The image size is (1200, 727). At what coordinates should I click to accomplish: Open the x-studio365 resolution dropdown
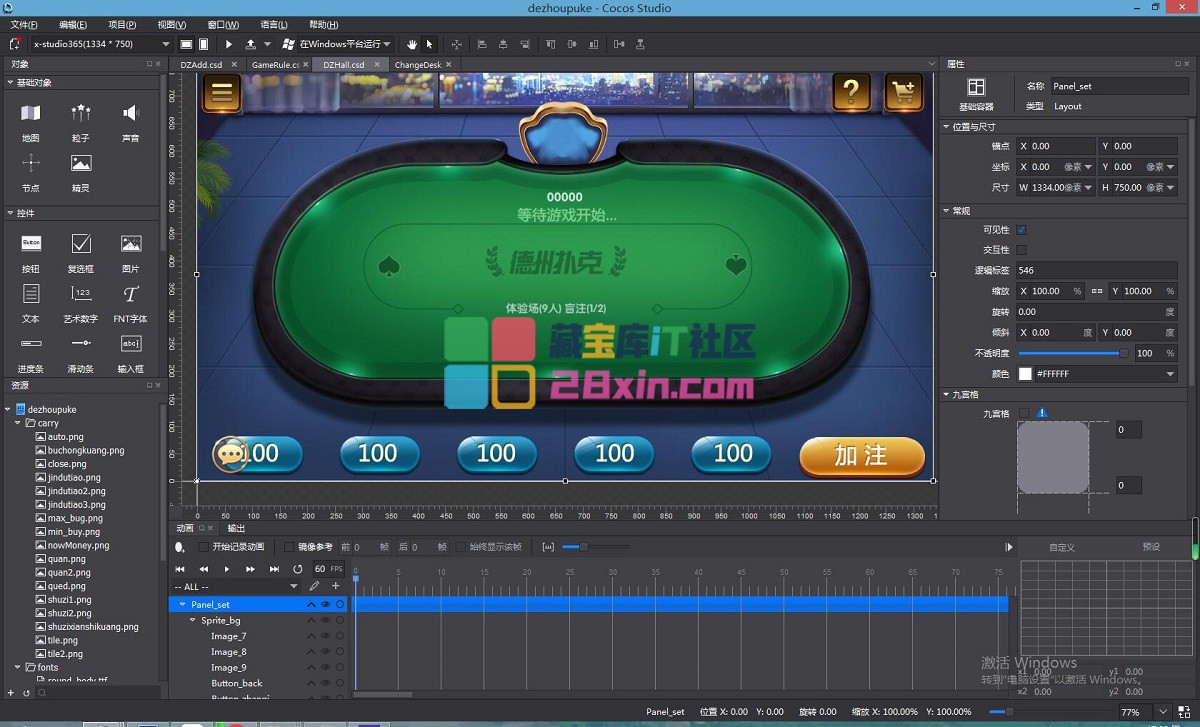point(100,44)
